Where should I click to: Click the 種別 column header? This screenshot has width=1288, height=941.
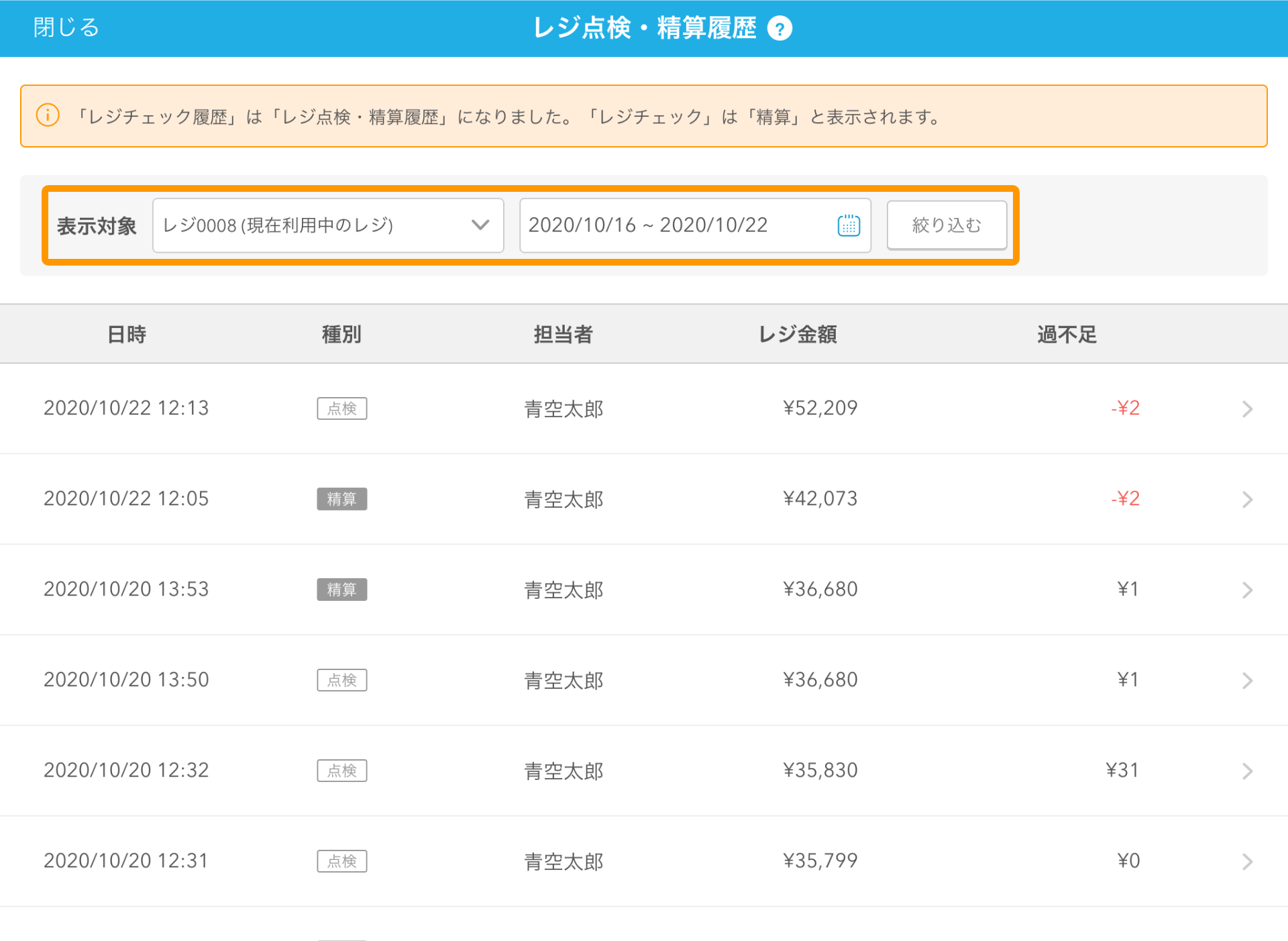coord(342,334)
